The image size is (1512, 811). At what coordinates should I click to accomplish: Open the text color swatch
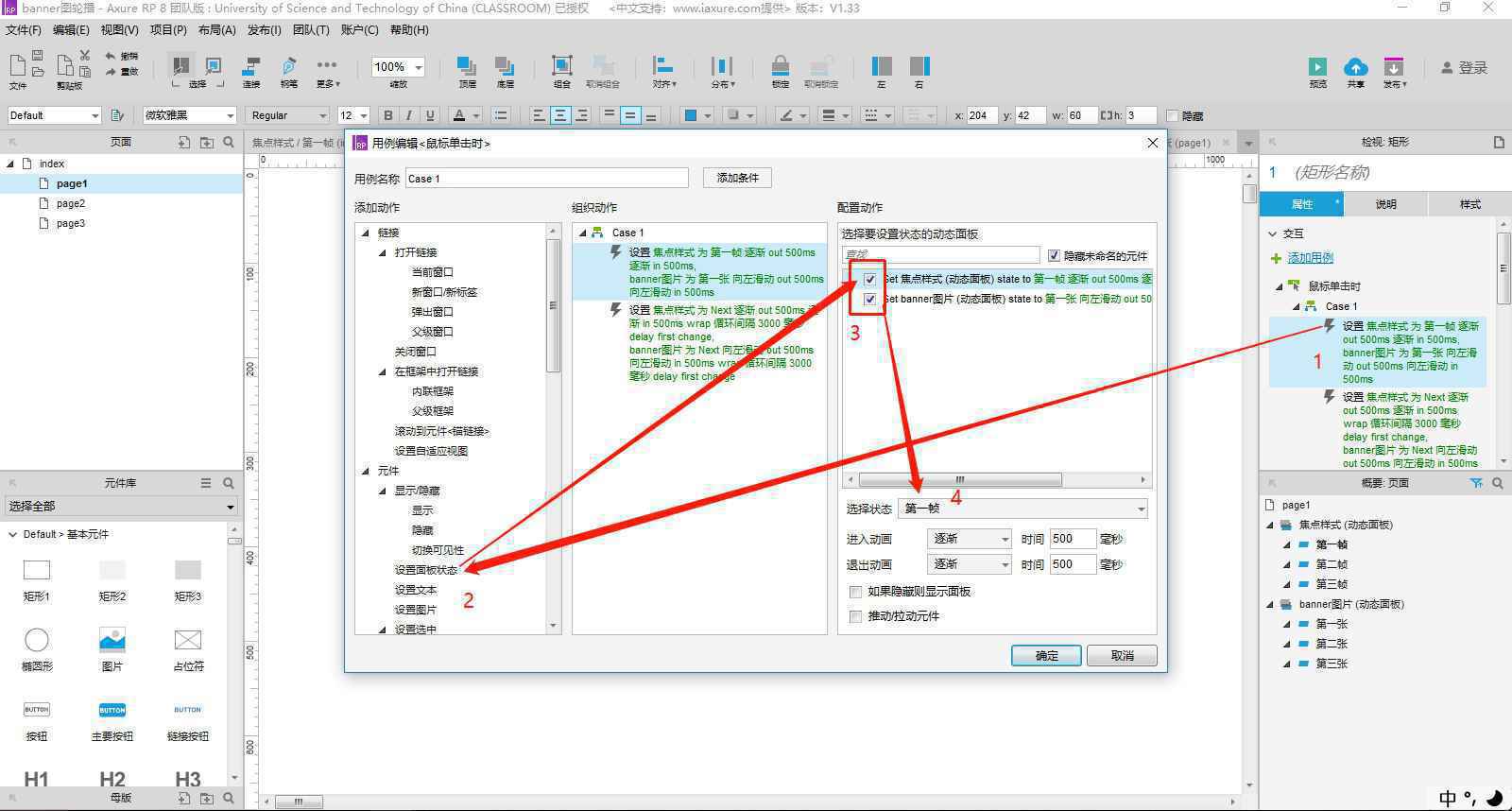pos(459,115)
